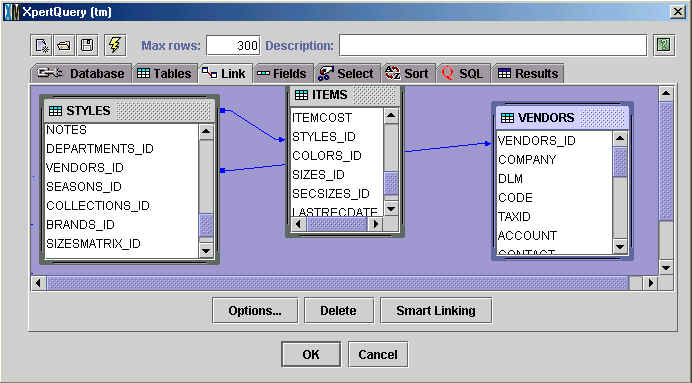Click the Smart Linking button

pyautogui.click(x=436, y=311)
